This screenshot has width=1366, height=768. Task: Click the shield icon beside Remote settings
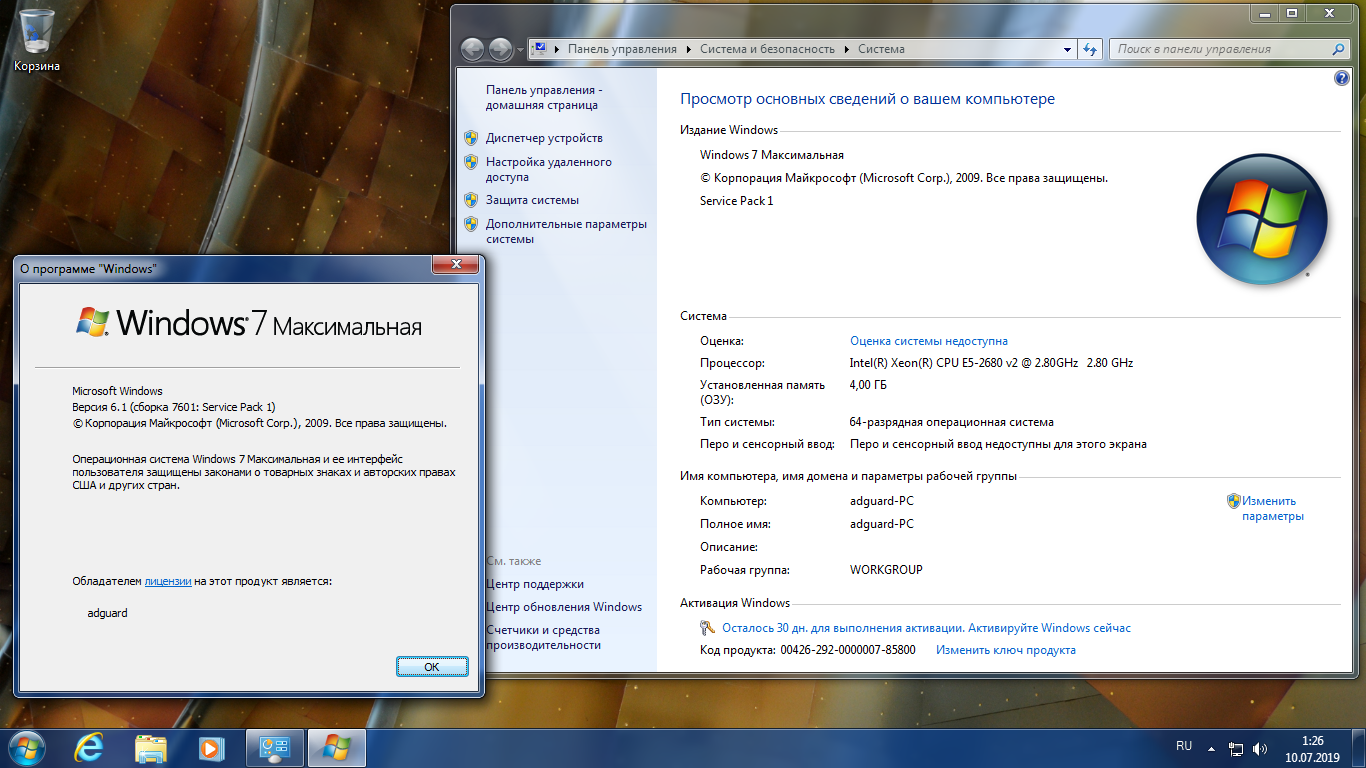point(471,162)
